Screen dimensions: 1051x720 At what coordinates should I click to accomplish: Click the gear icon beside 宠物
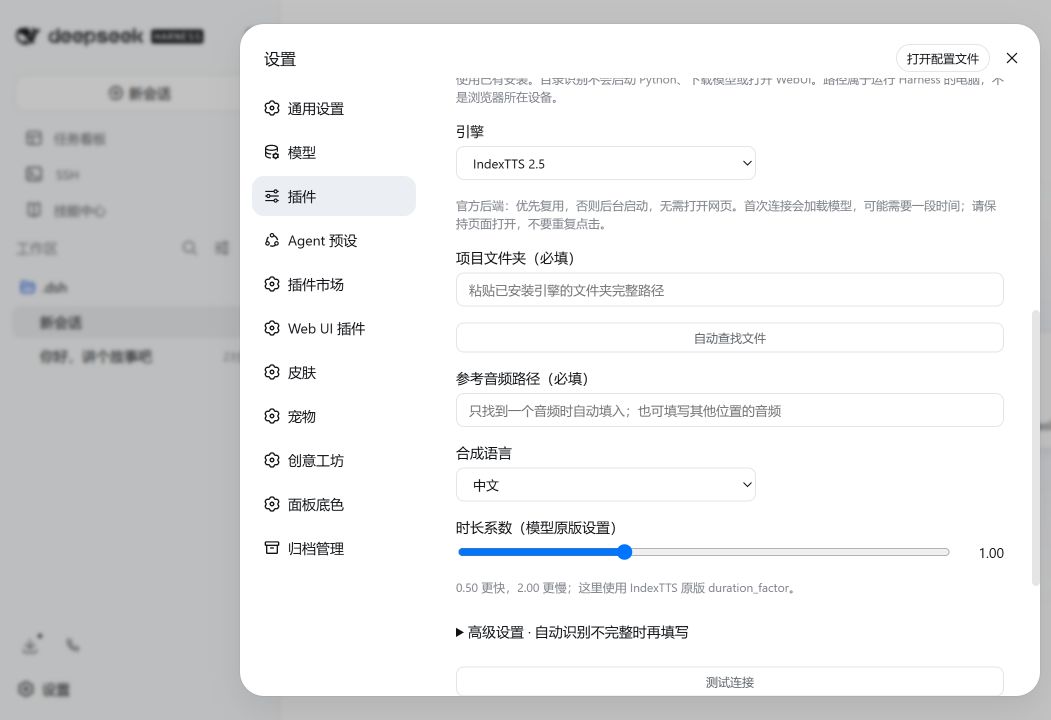pyautogui.click(x=271, y=416)
